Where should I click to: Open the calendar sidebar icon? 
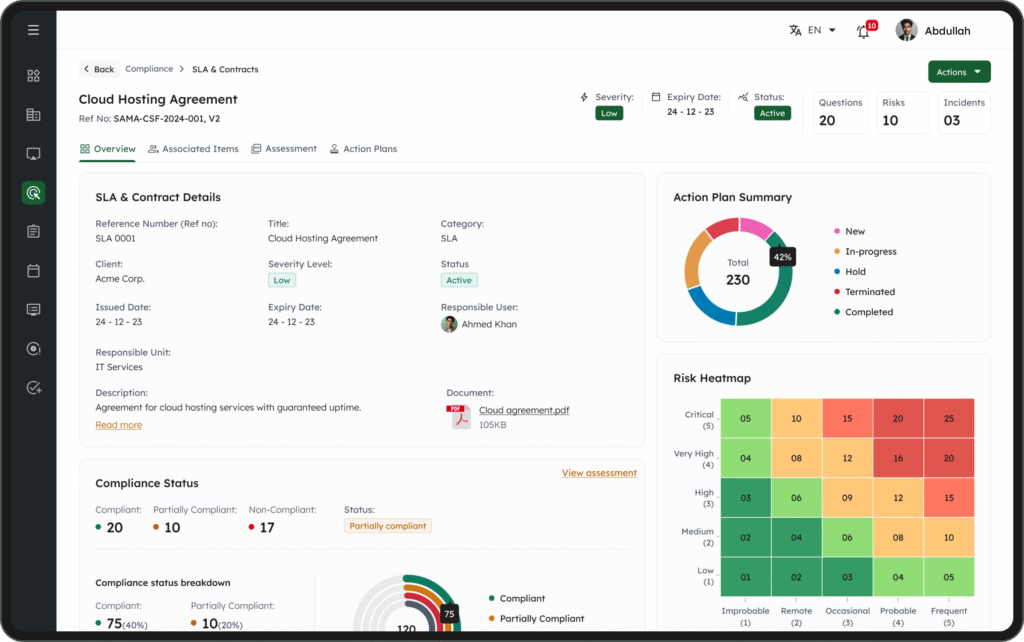33,270
